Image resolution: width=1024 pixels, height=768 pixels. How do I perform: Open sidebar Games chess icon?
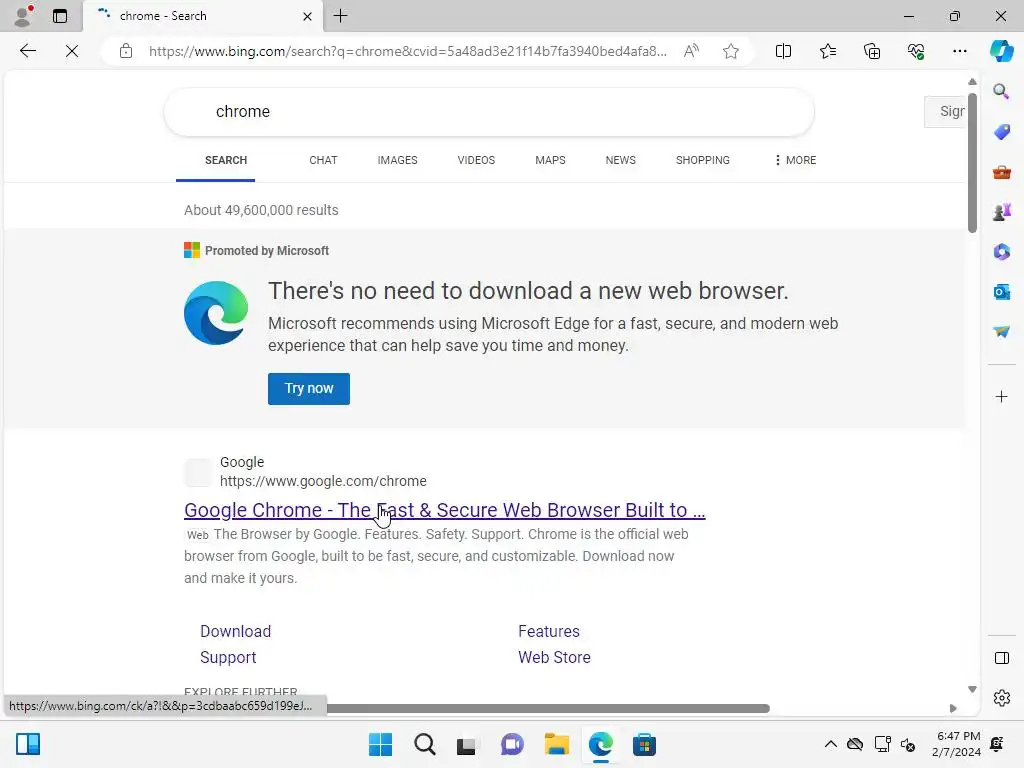(x=1001, y=212)
